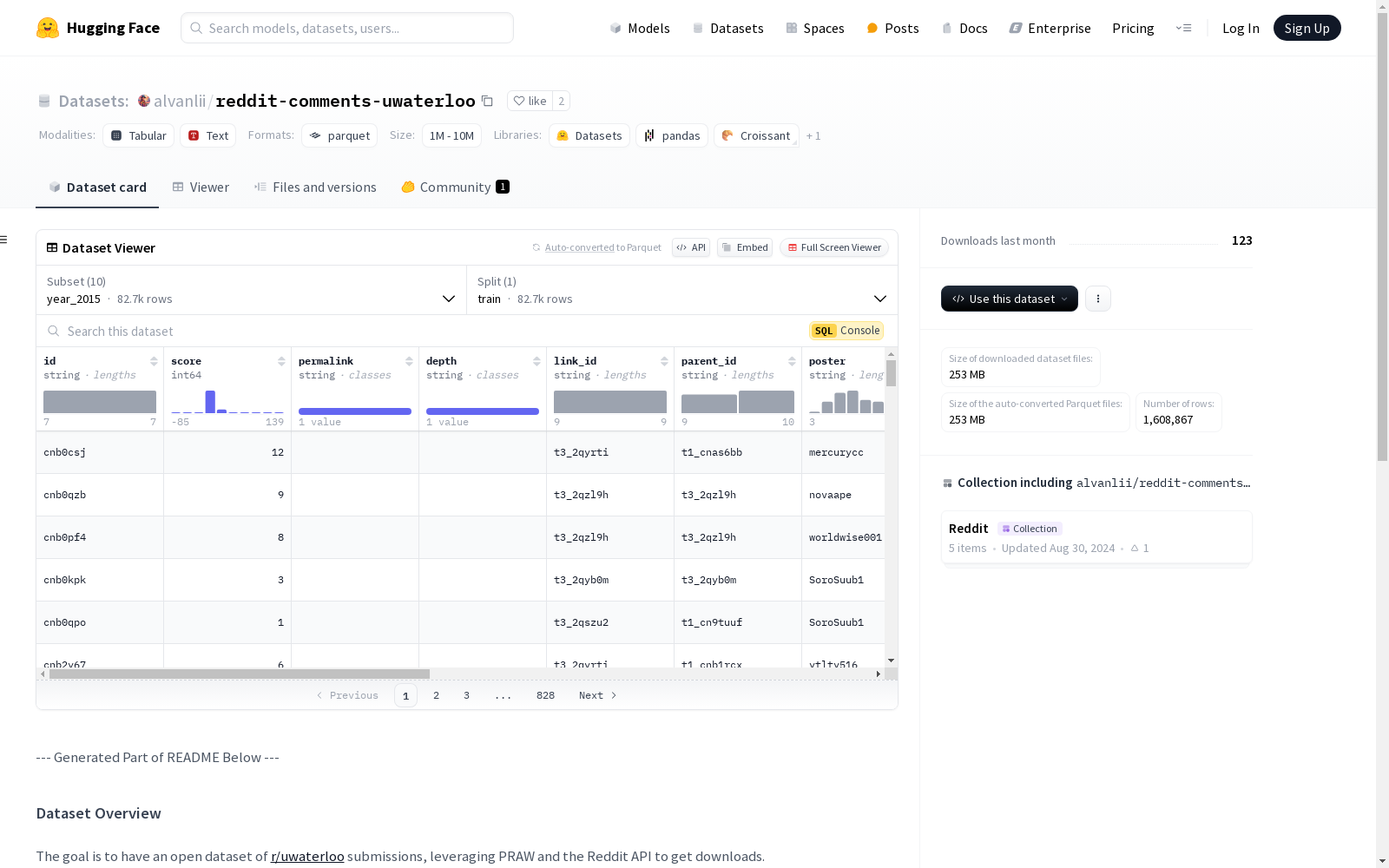
Task: Select the 1M - 10M size tag
Action: point(451,135)
